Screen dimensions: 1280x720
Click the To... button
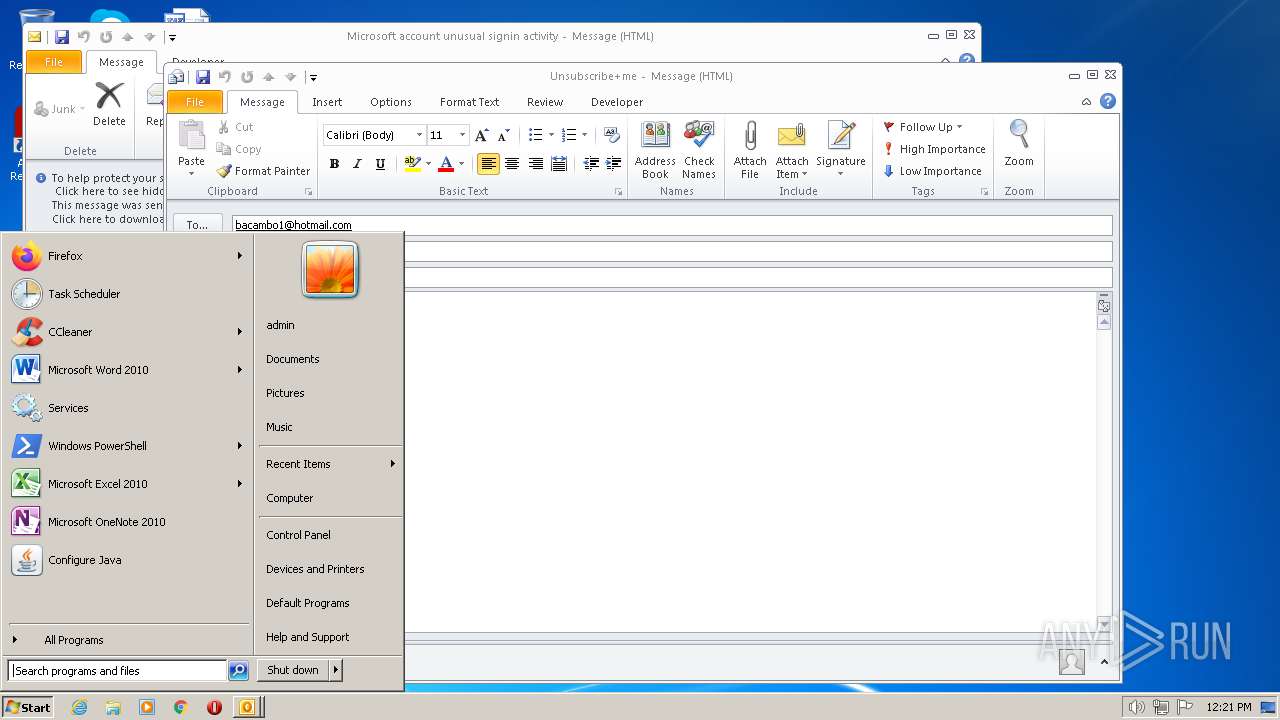197,225
